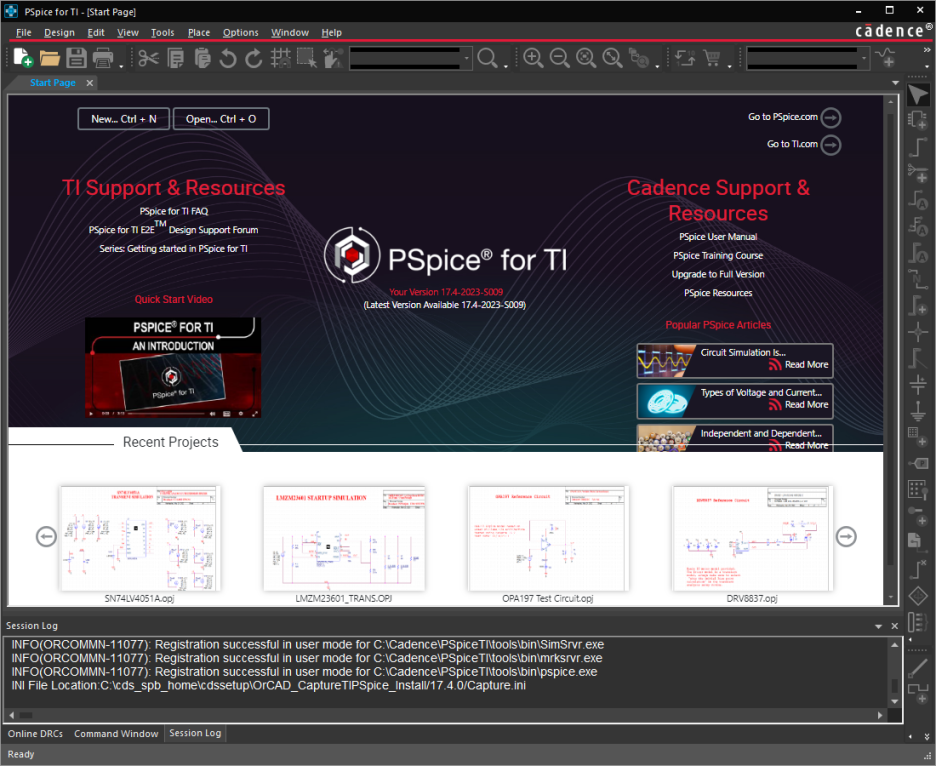Click the Zoom out icon
Viewport: 936px width, 766px height.
tap(559, 58)
